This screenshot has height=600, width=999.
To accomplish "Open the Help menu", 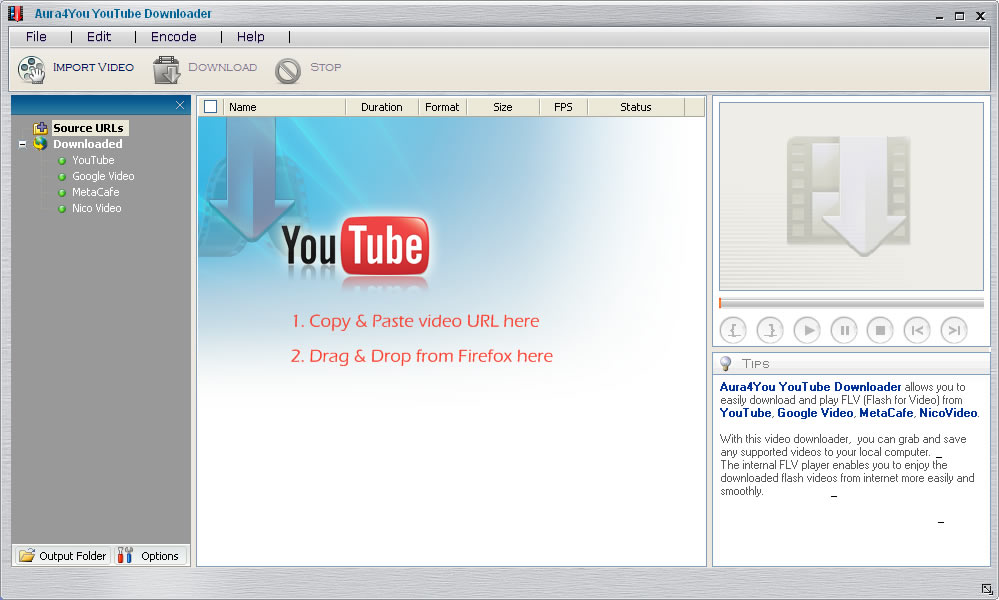I will [x=250, y=37].
